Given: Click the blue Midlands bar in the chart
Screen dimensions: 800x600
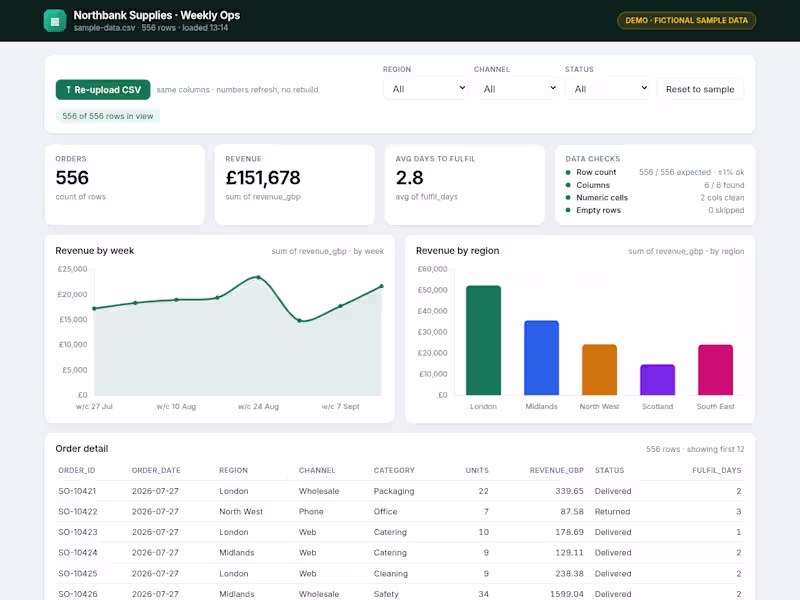Looking at the screenshot, I should coord(541,358).
